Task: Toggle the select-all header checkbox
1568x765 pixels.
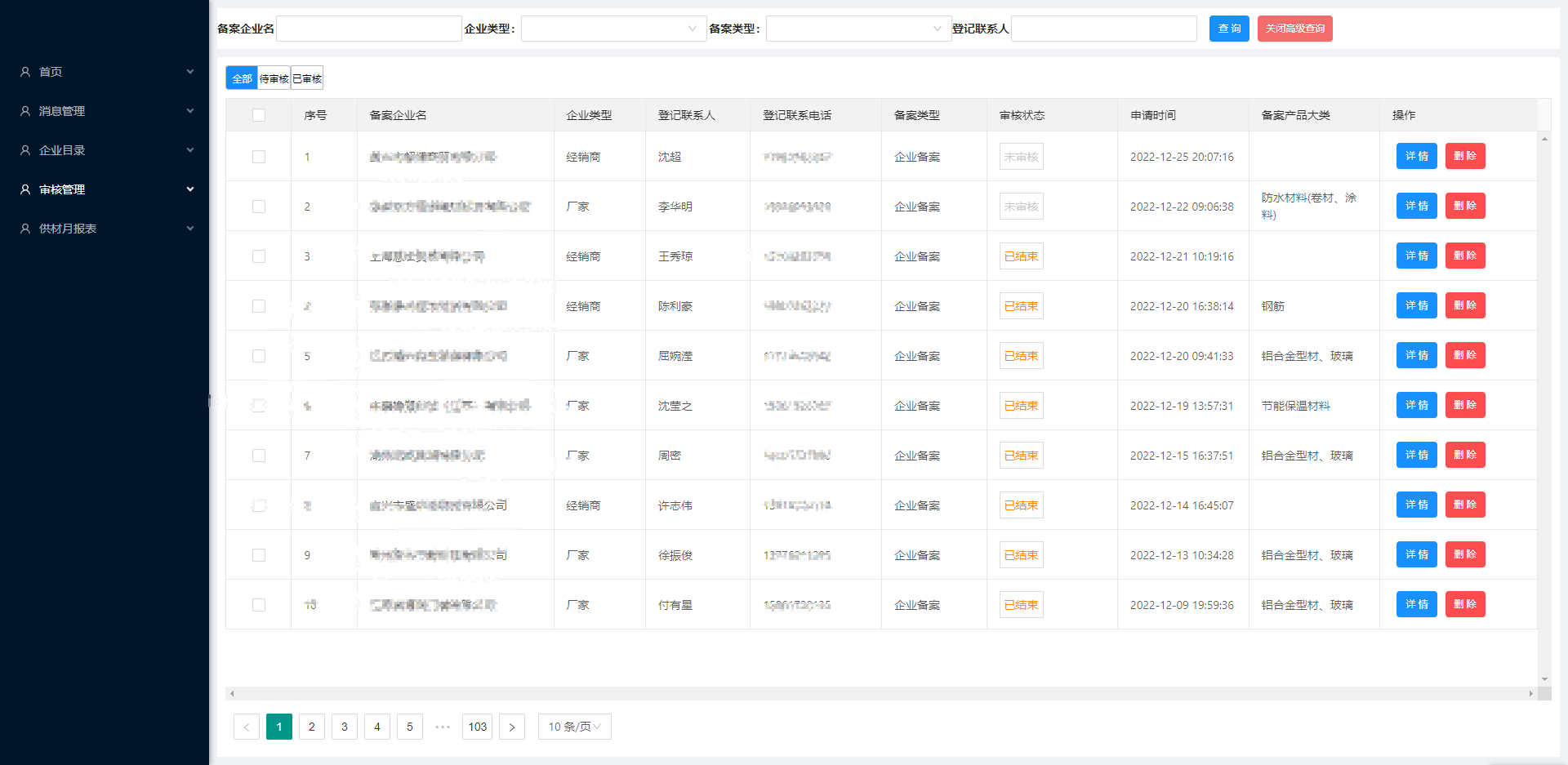Action: click(259, 115)
